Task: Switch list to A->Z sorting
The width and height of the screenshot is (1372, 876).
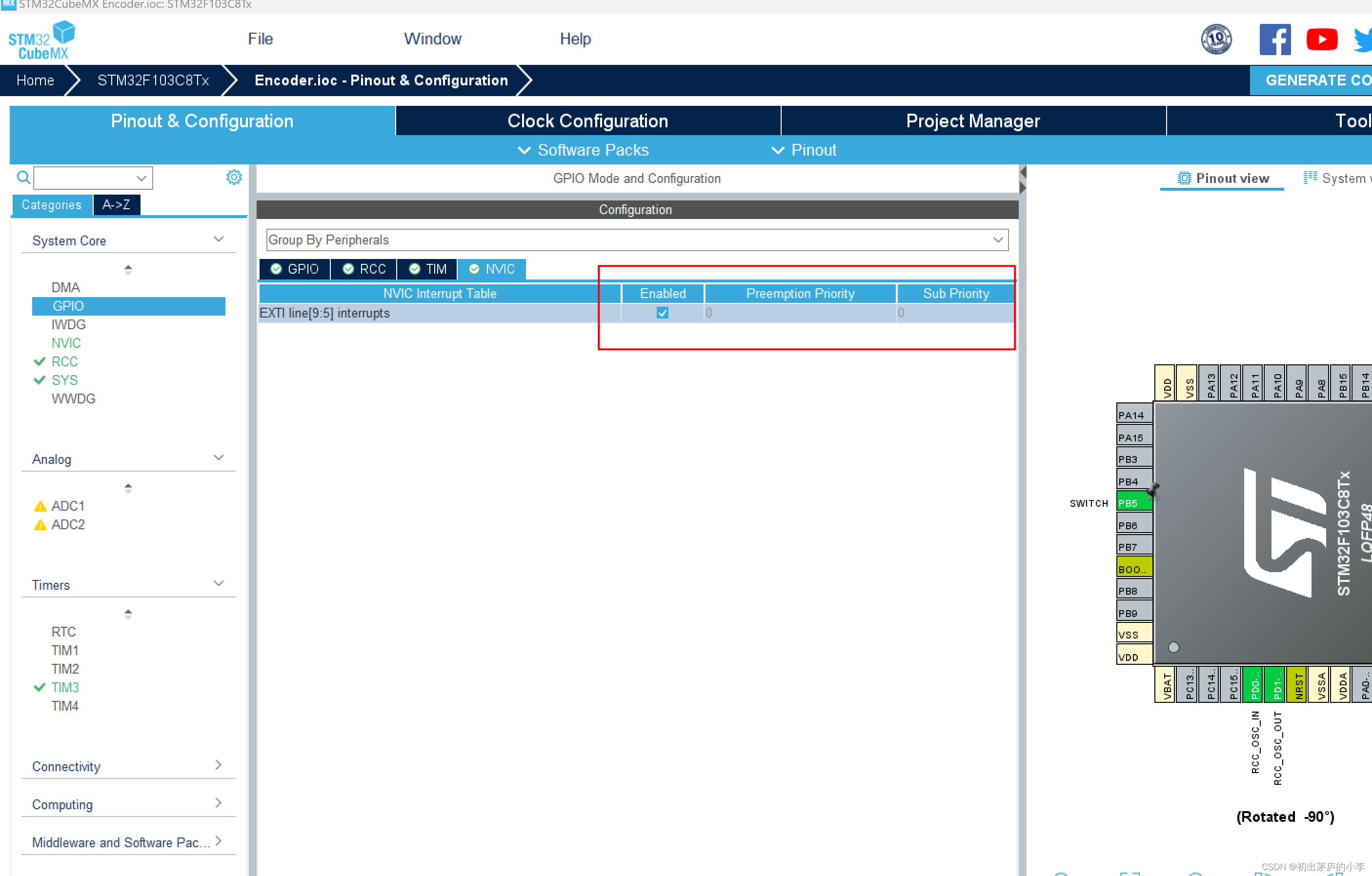Action: click(x=116, y=204)
